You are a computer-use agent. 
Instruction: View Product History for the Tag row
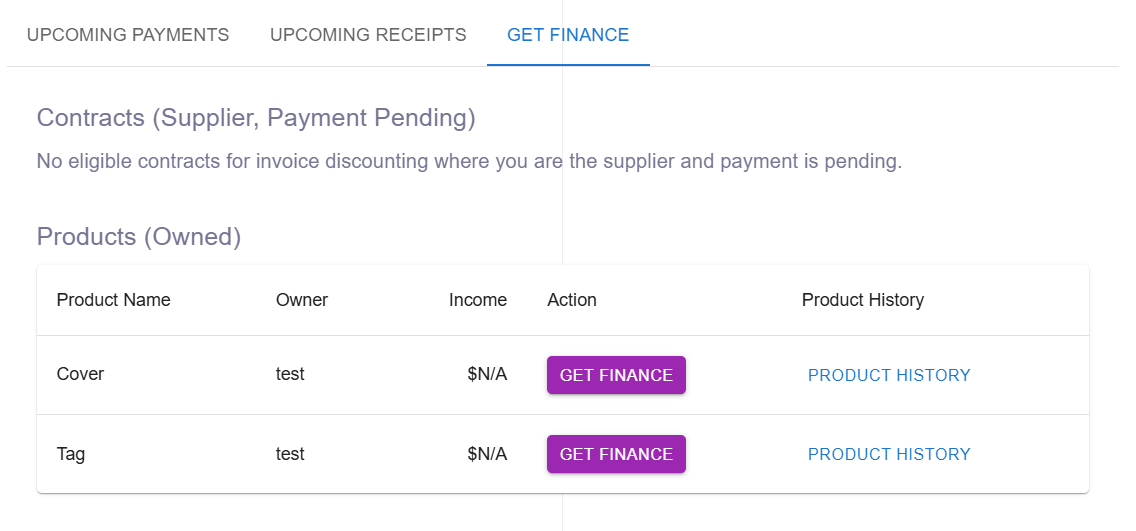tap(889, 454)
